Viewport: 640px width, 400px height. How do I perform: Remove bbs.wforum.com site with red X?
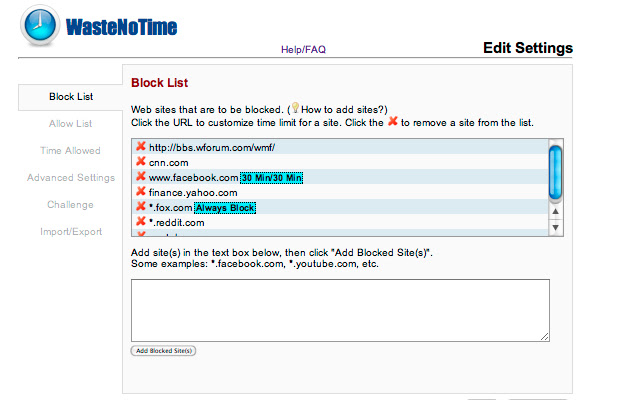point(141,146)
